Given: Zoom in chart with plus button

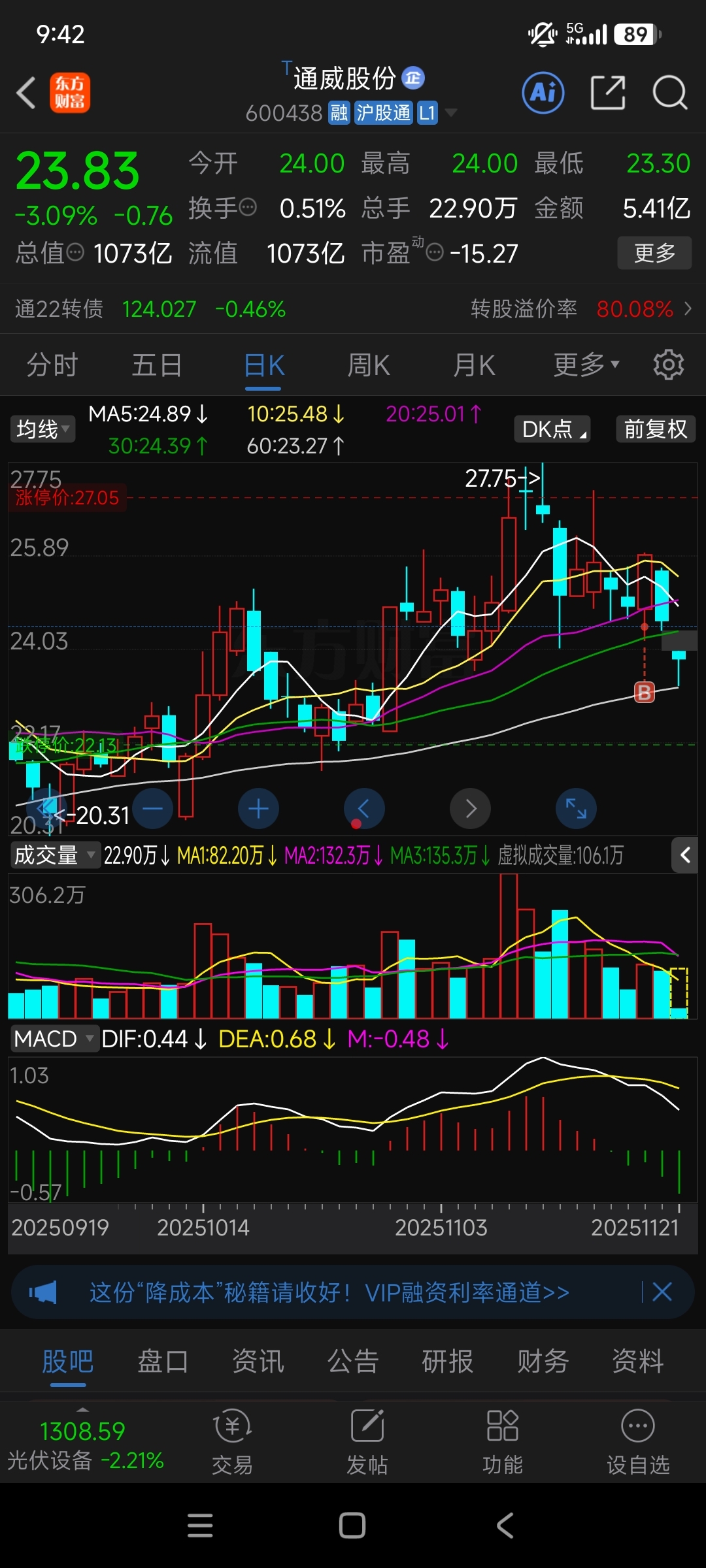Looking at the screenshot, I should click(258, 809).
